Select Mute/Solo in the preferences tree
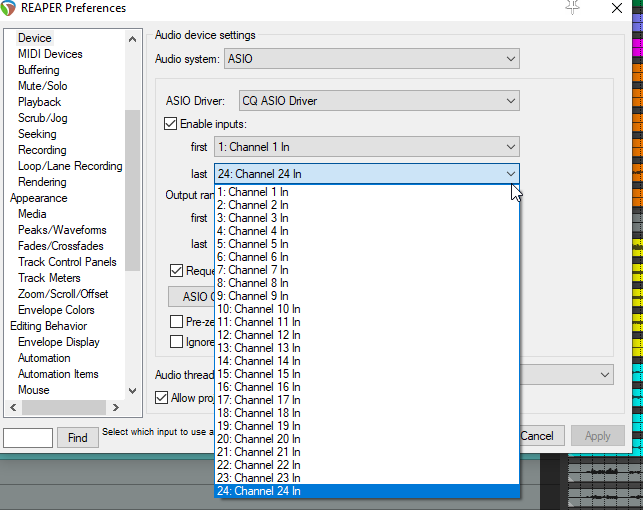 [43, 86]
